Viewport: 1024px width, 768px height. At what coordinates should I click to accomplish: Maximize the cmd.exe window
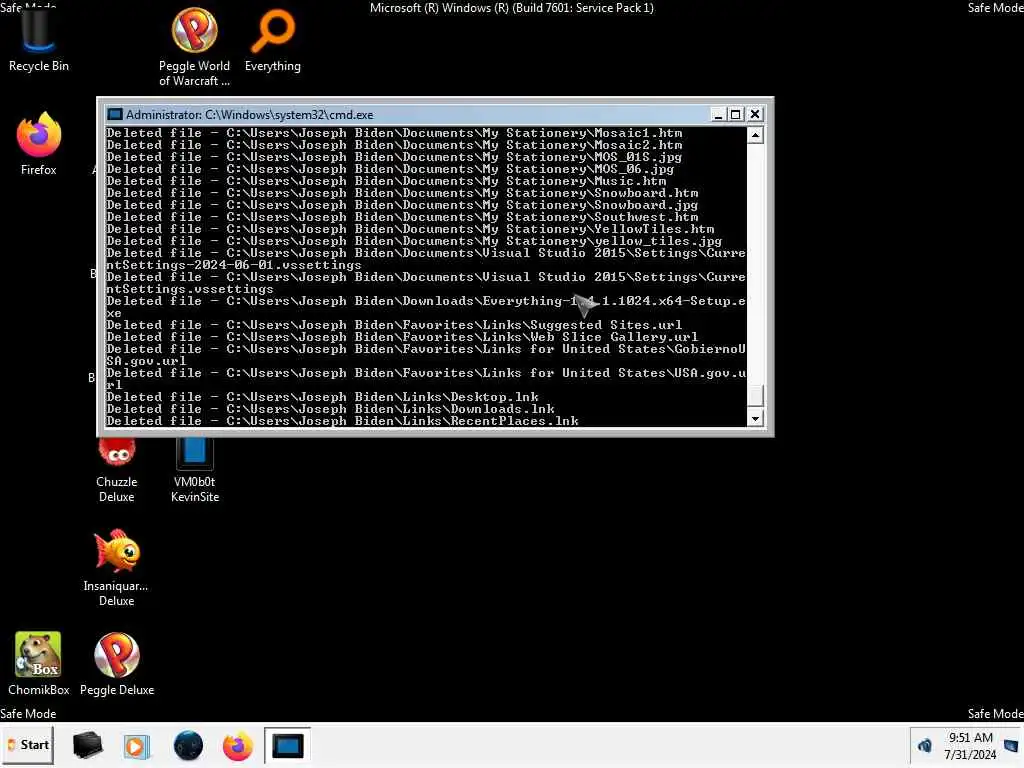(x=736, y=114)
